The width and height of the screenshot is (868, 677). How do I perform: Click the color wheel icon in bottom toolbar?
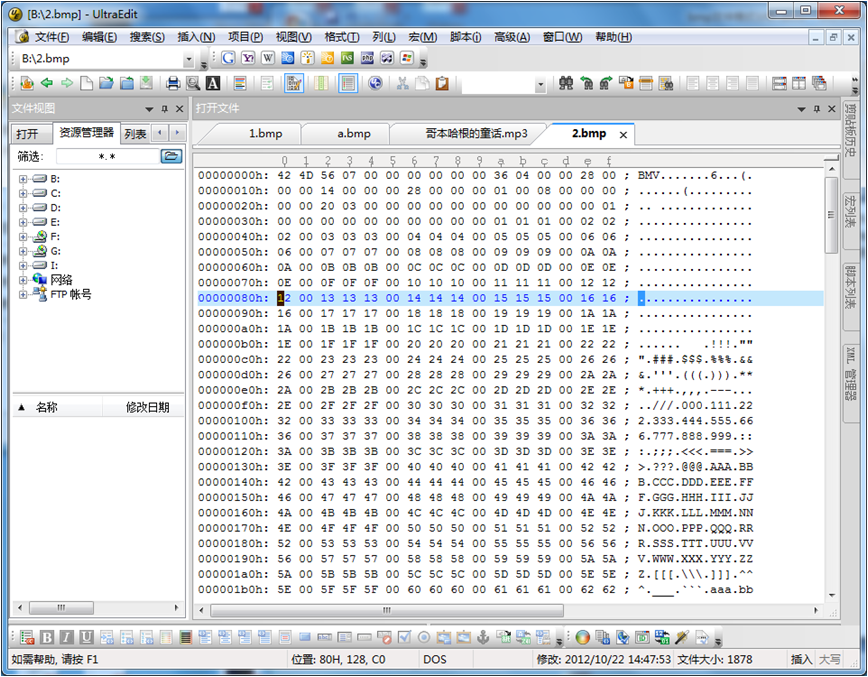click(x=582, y=638)
